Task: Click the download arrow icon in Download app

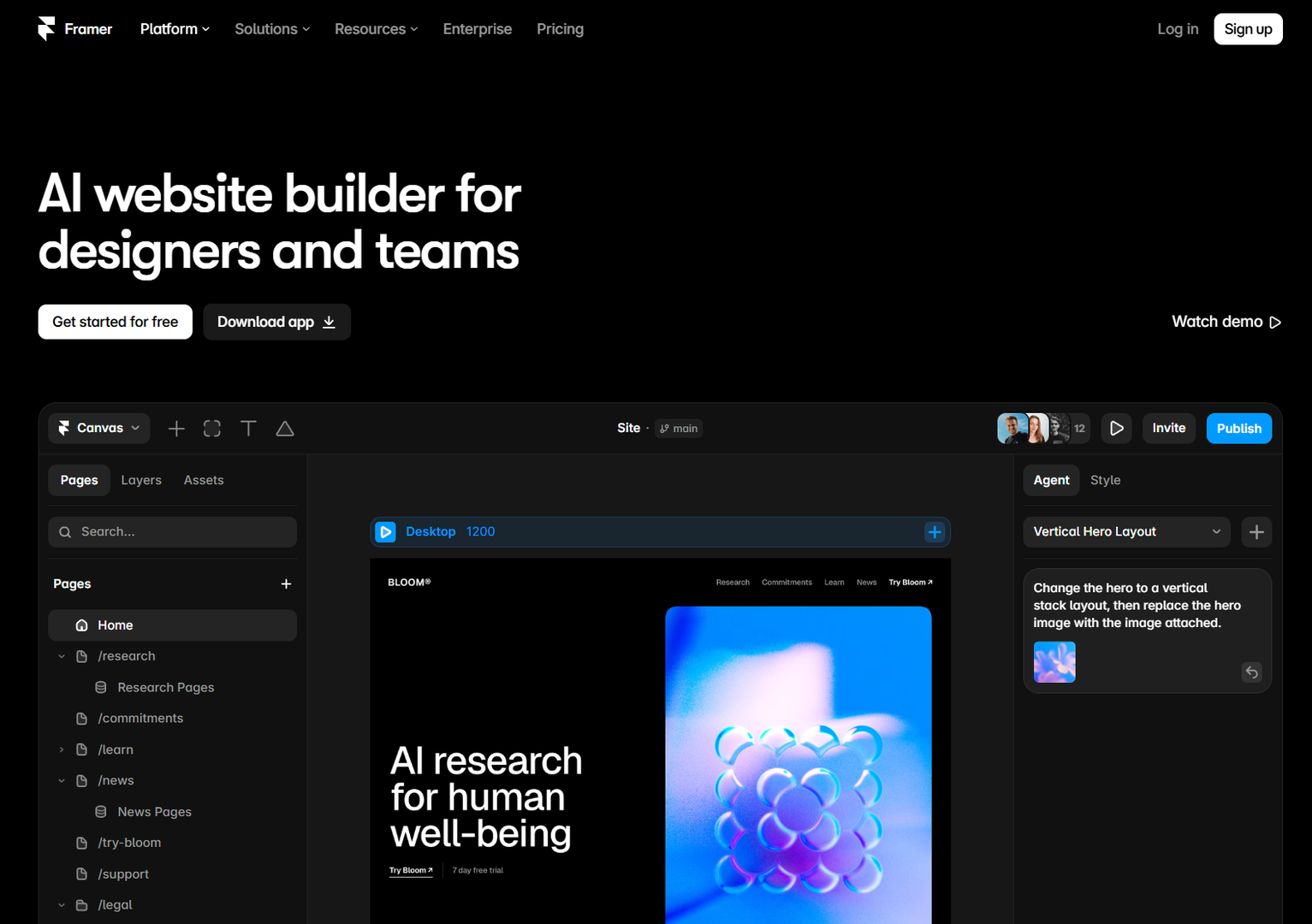Action: click(x=329, y=322)
